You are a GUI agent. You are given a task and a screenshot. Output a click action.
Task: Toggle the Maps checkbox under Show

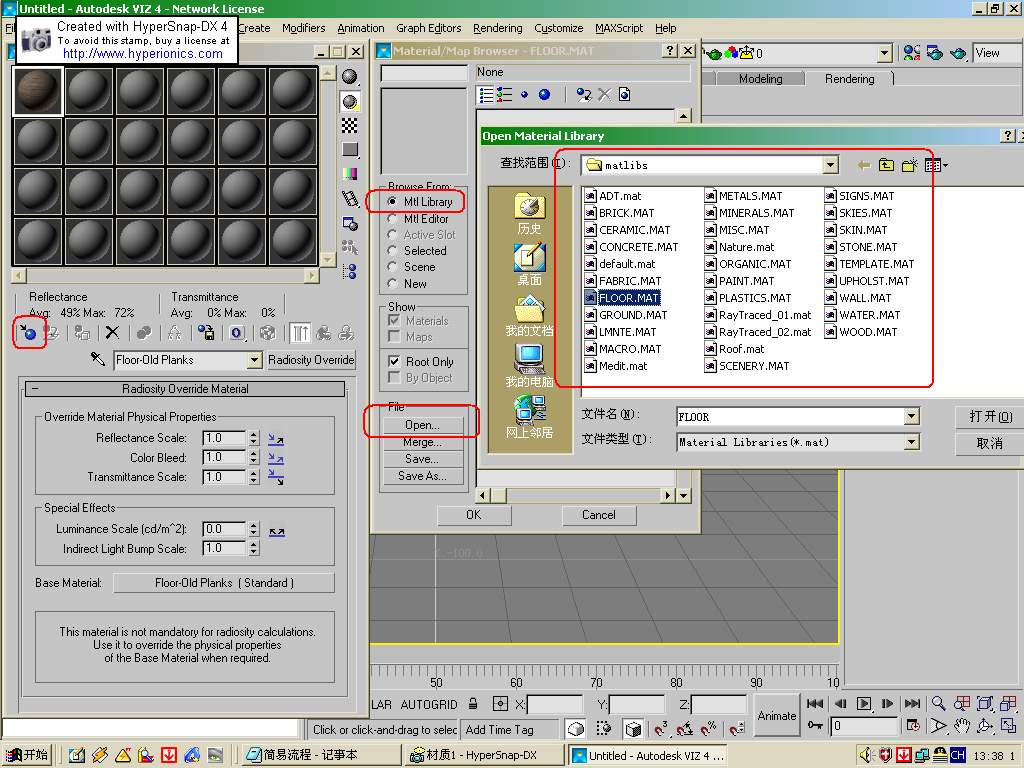(394, 336)
